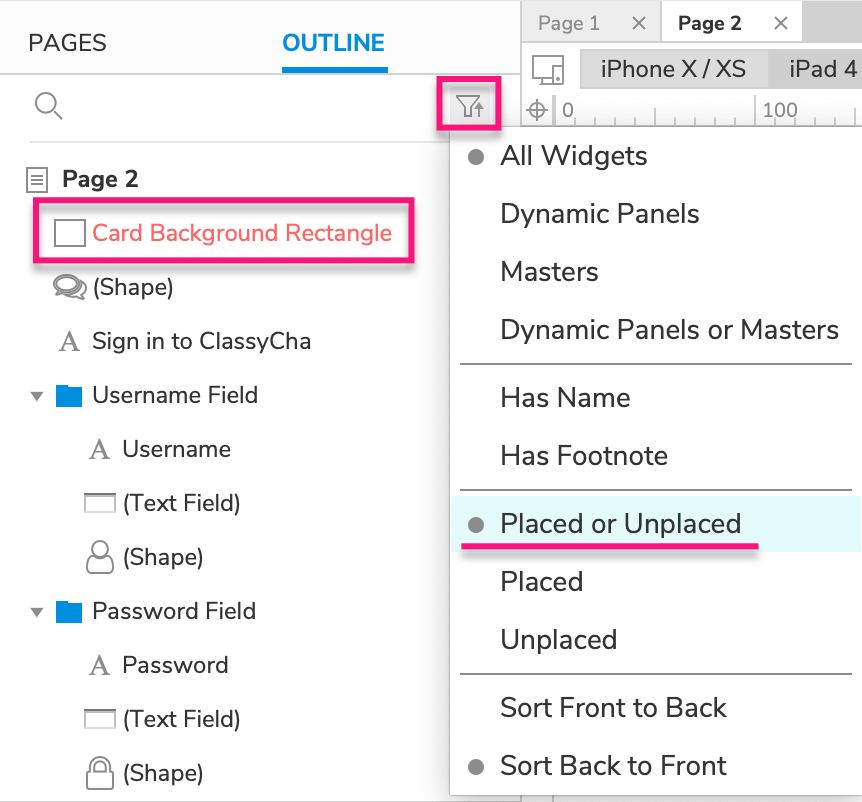The height and width of the screenshot is (802, 862).
Task: Select the iPhone X / XS view
Action: point(672,69)
